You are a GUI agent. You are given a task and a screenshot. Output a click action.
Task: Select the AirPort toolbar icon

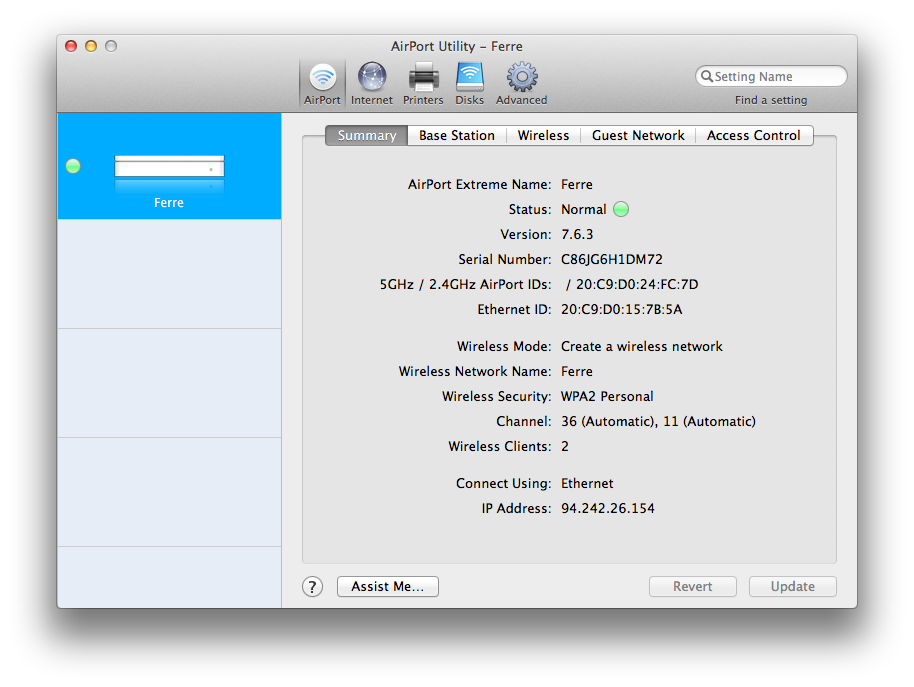click(x=322, y=83)
